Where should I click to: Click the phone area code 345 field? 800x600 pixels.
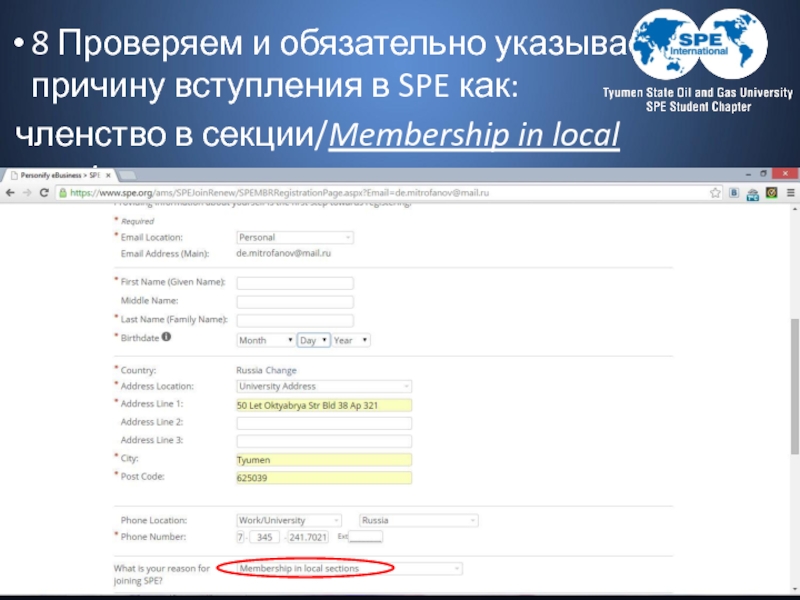click(x=264, y=537)
